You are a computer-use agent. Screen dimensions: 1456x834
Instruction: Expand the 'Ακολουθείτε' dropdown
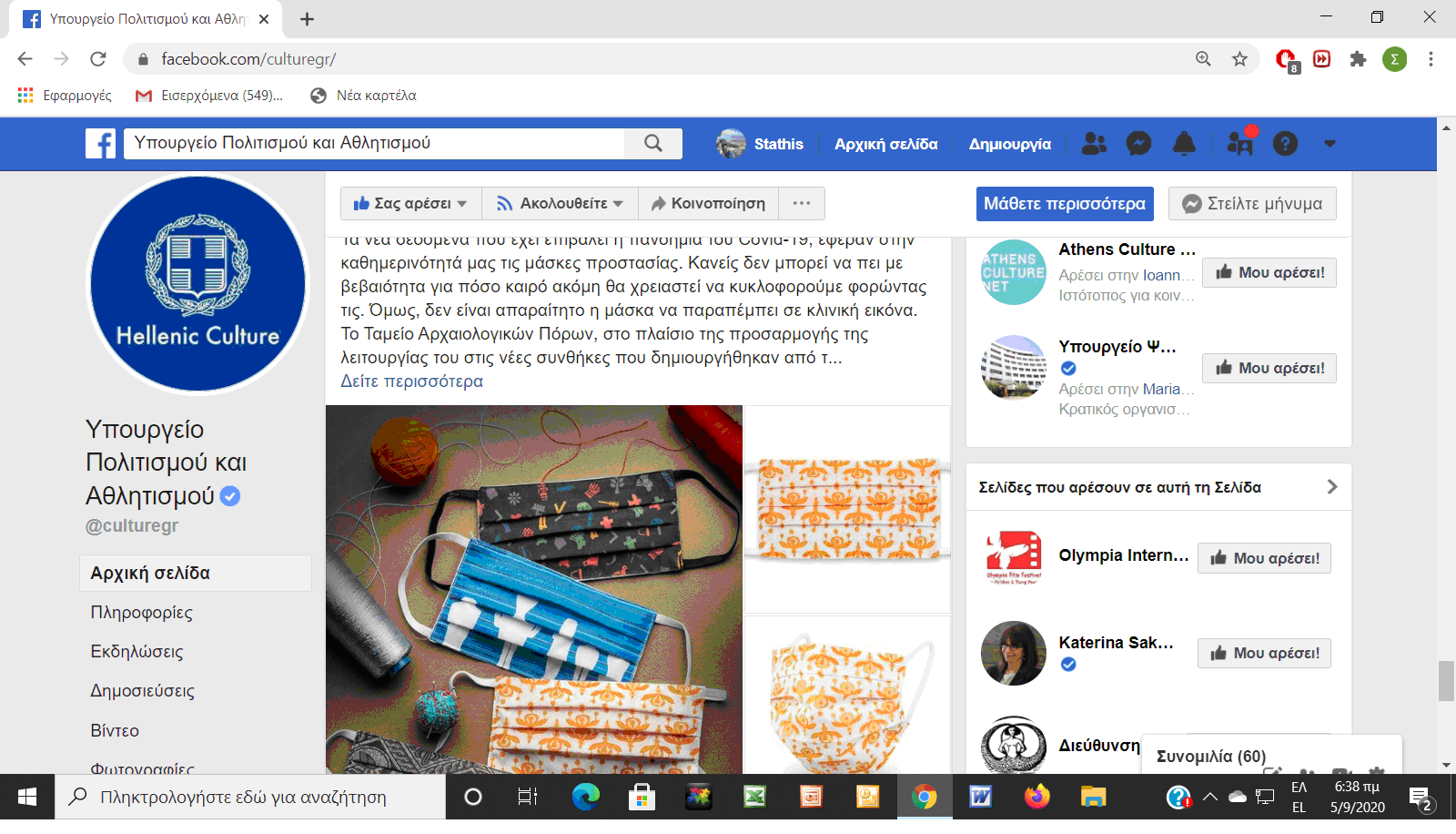tap(560, 204)
